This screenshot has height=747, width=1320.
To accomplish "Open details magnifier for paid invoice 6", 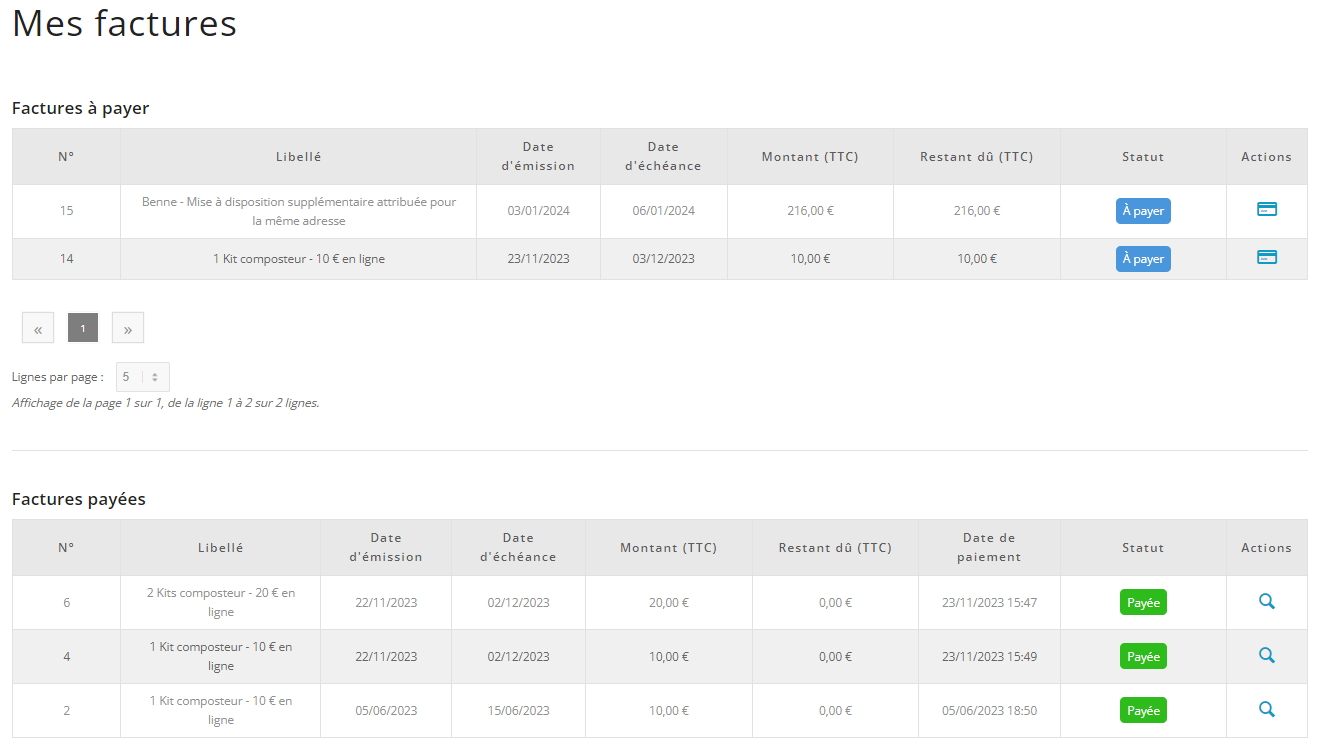I will coord(1266,601).
